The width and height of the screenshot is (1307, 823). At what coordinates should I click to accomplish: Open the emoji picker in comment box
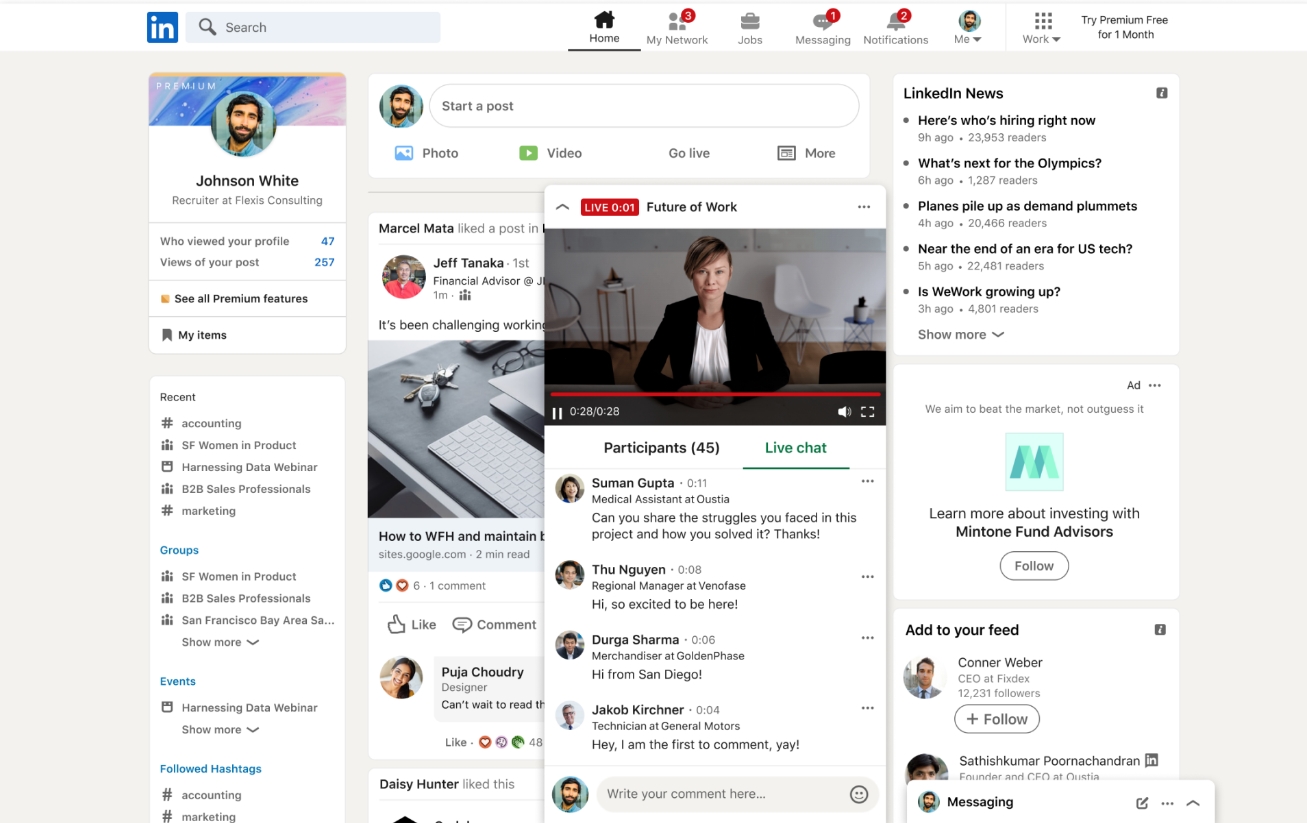coord(859,794)
